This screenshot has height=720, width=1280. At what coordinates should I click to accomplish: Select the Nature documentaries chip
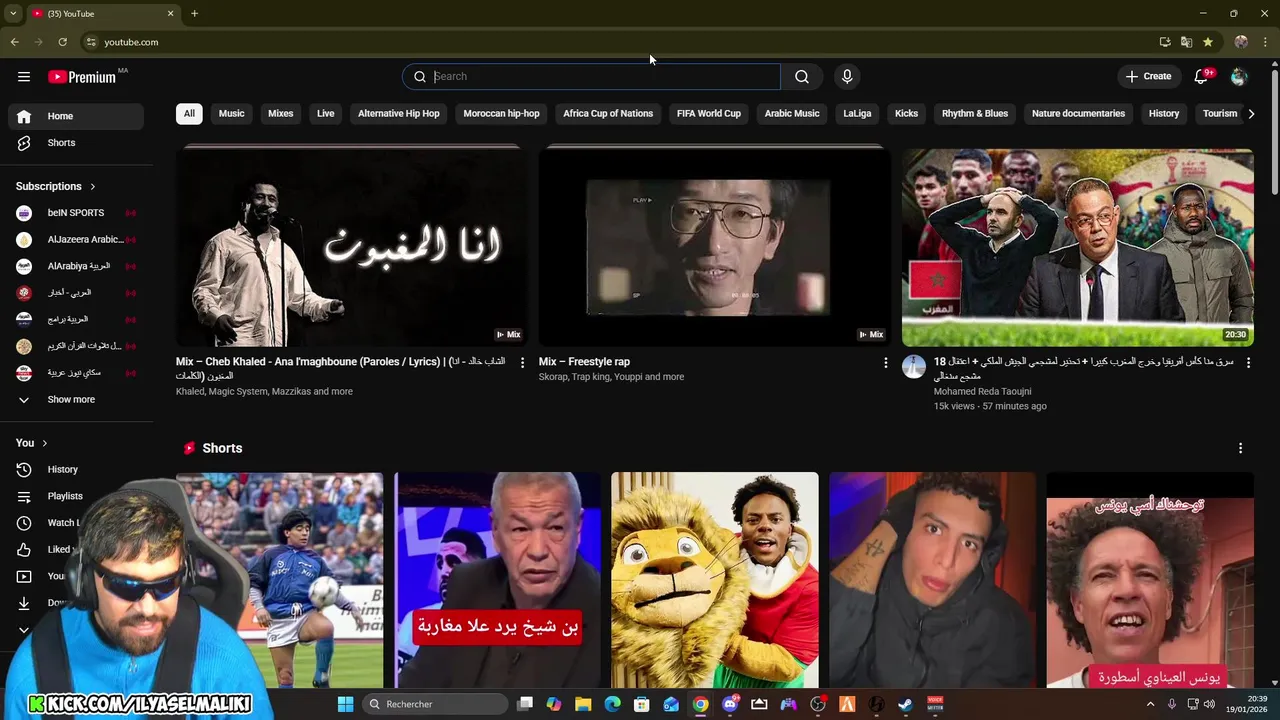pos(1078,113)
